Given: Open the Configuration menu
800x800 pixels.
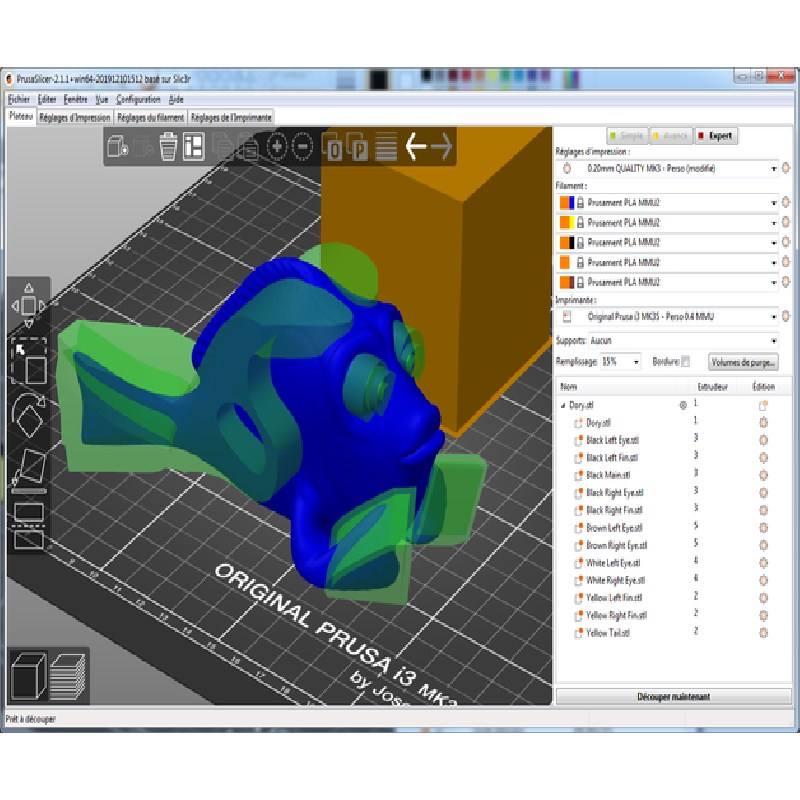Looking at the screenshot, I should pos(138,99).
